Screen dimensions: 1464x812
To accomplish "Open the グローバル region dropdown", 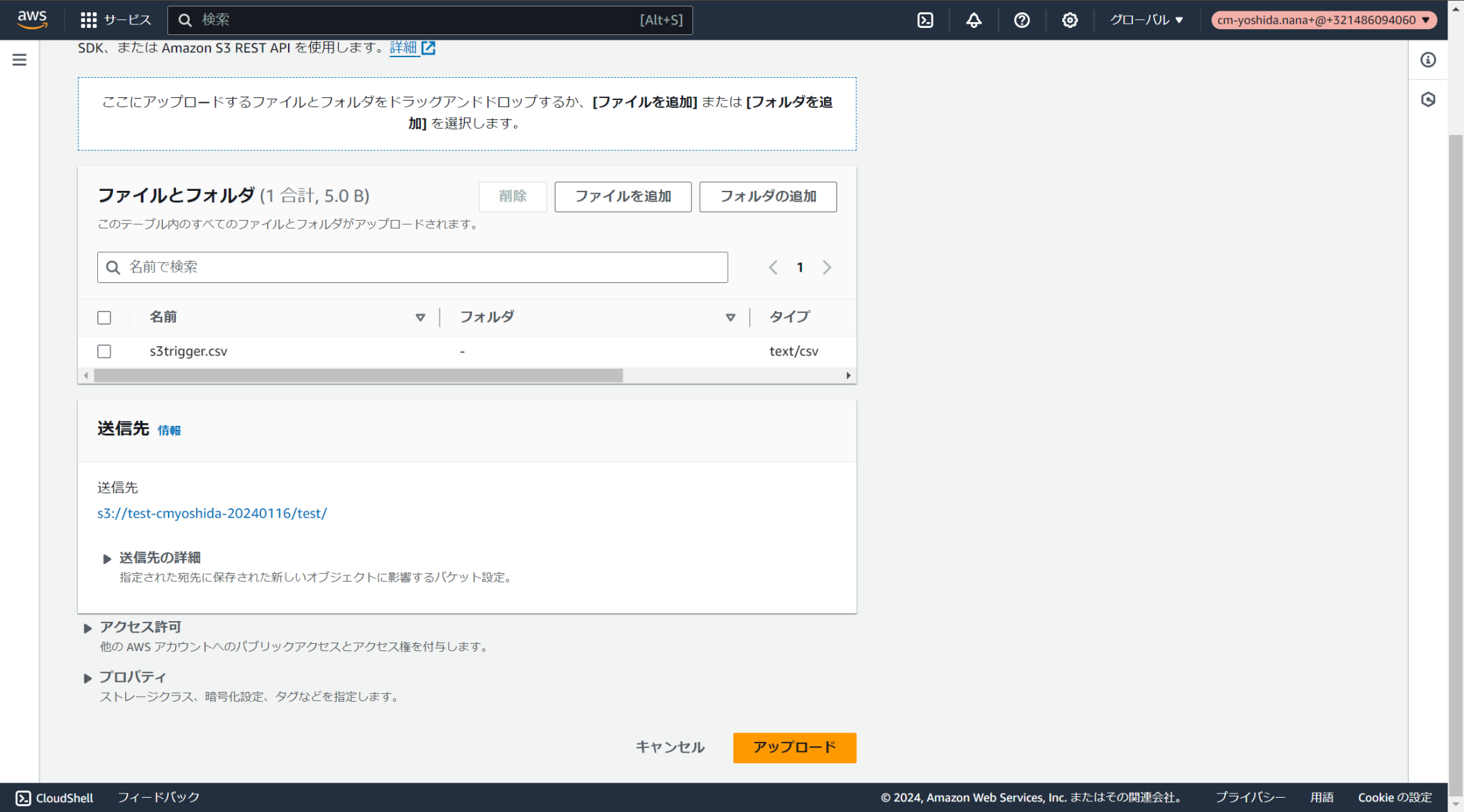I will [1146, 20].
